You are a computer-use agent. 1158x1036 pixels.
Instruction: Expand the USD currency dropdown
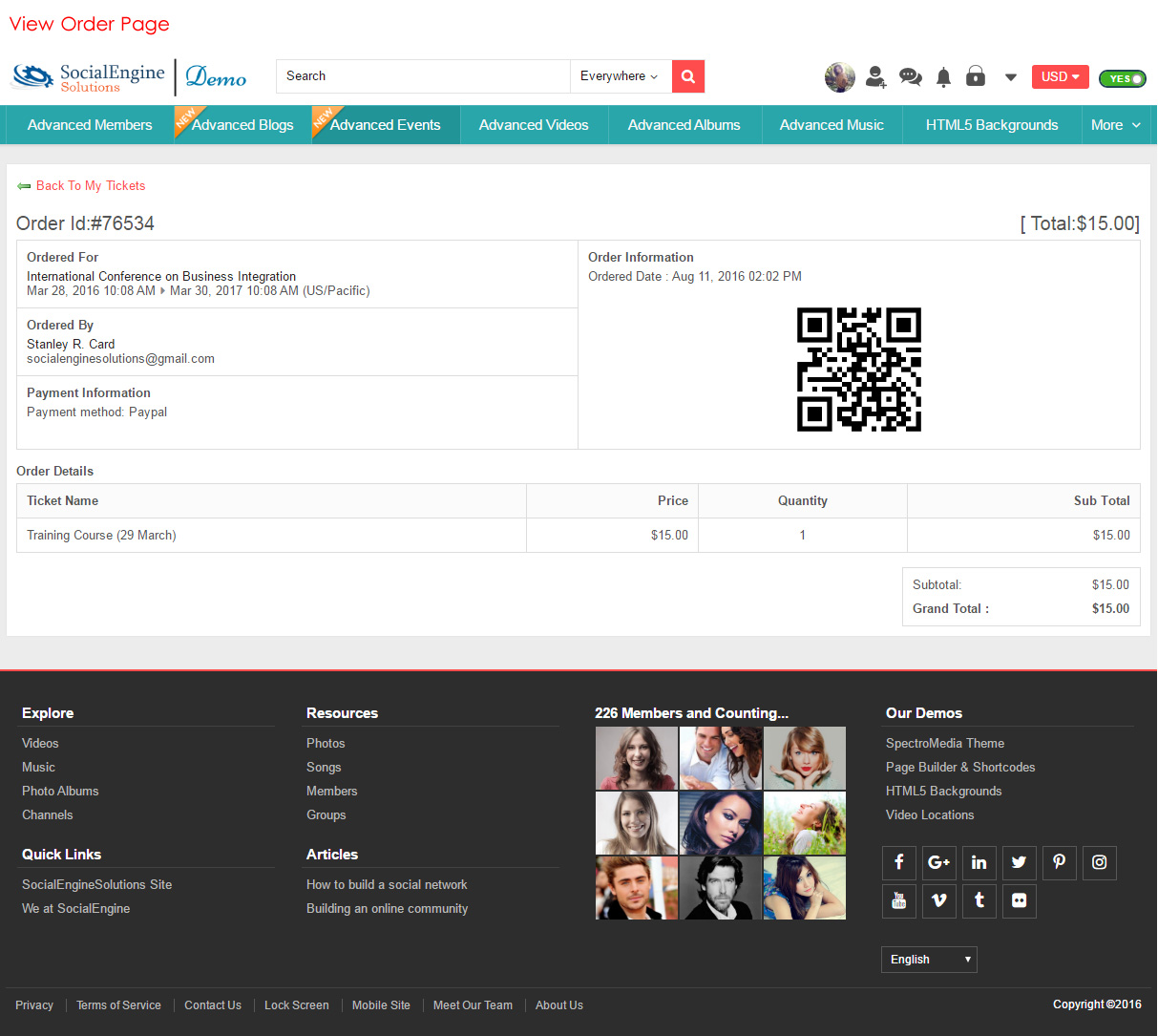pos(1060,76)
